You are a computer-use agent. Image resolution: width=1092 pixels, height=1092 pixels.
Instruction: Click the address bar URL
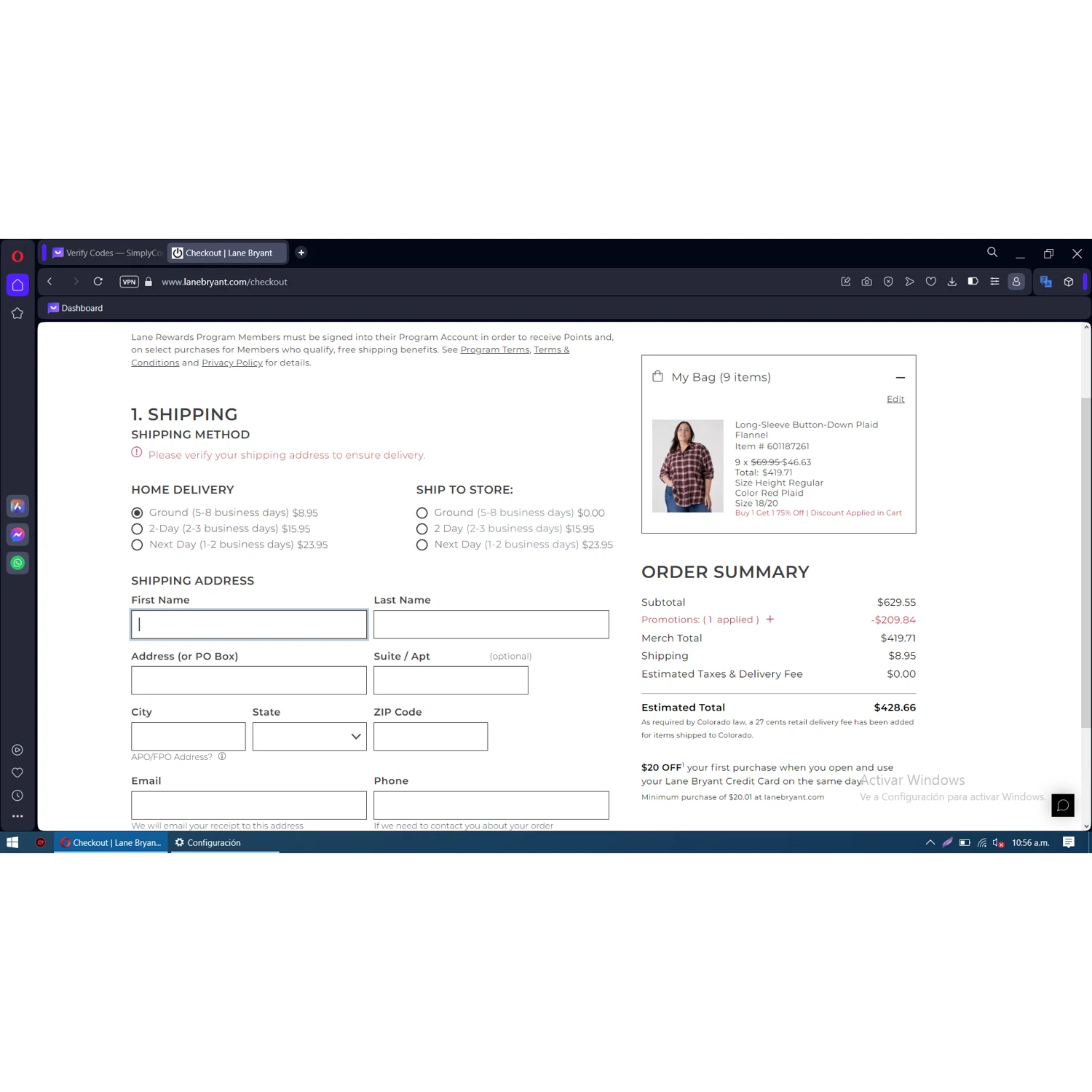[x=224, y=282]
